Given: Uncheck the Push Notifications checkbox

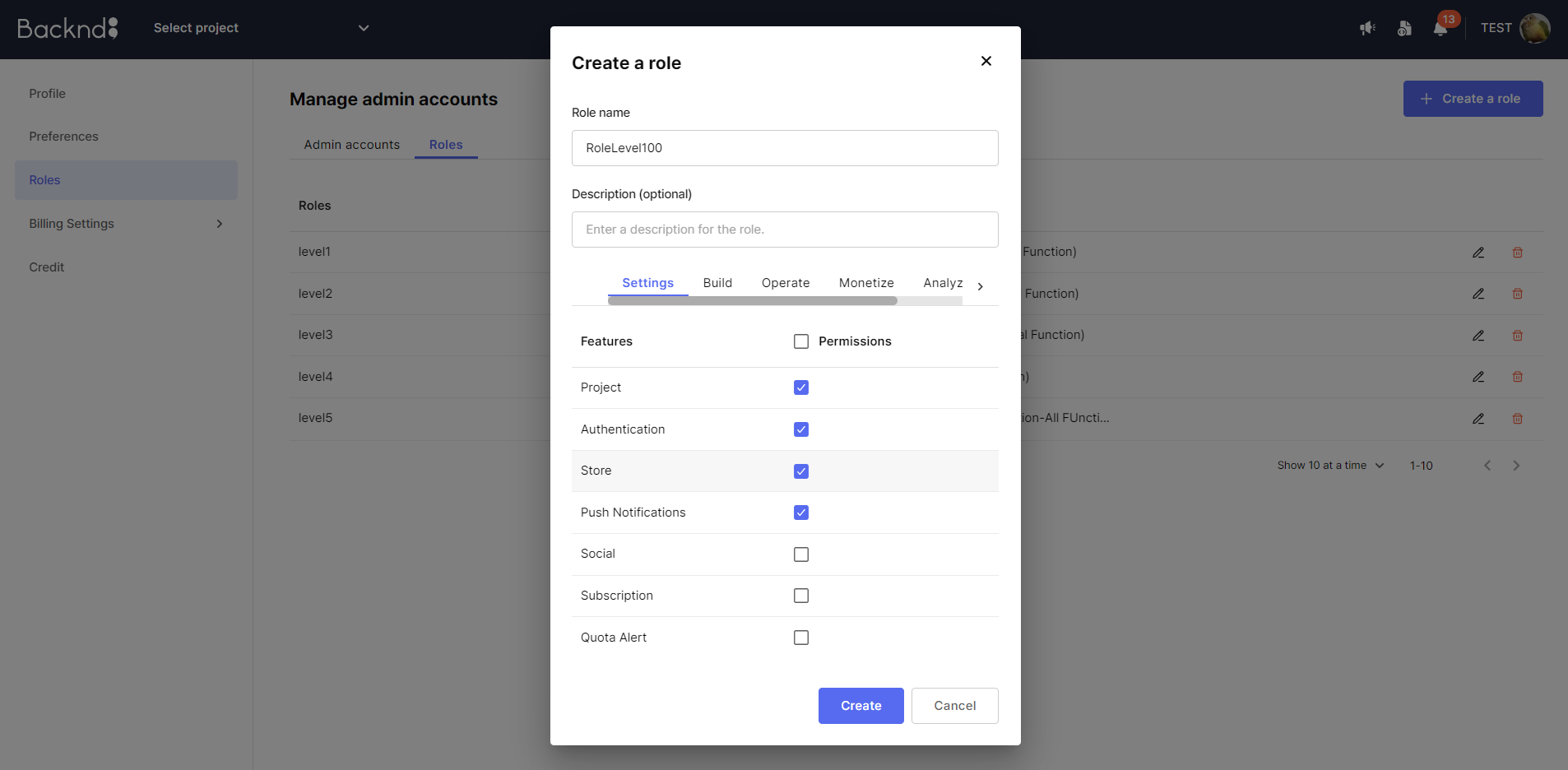Looking at the screenshot, I should coord(801,513).
